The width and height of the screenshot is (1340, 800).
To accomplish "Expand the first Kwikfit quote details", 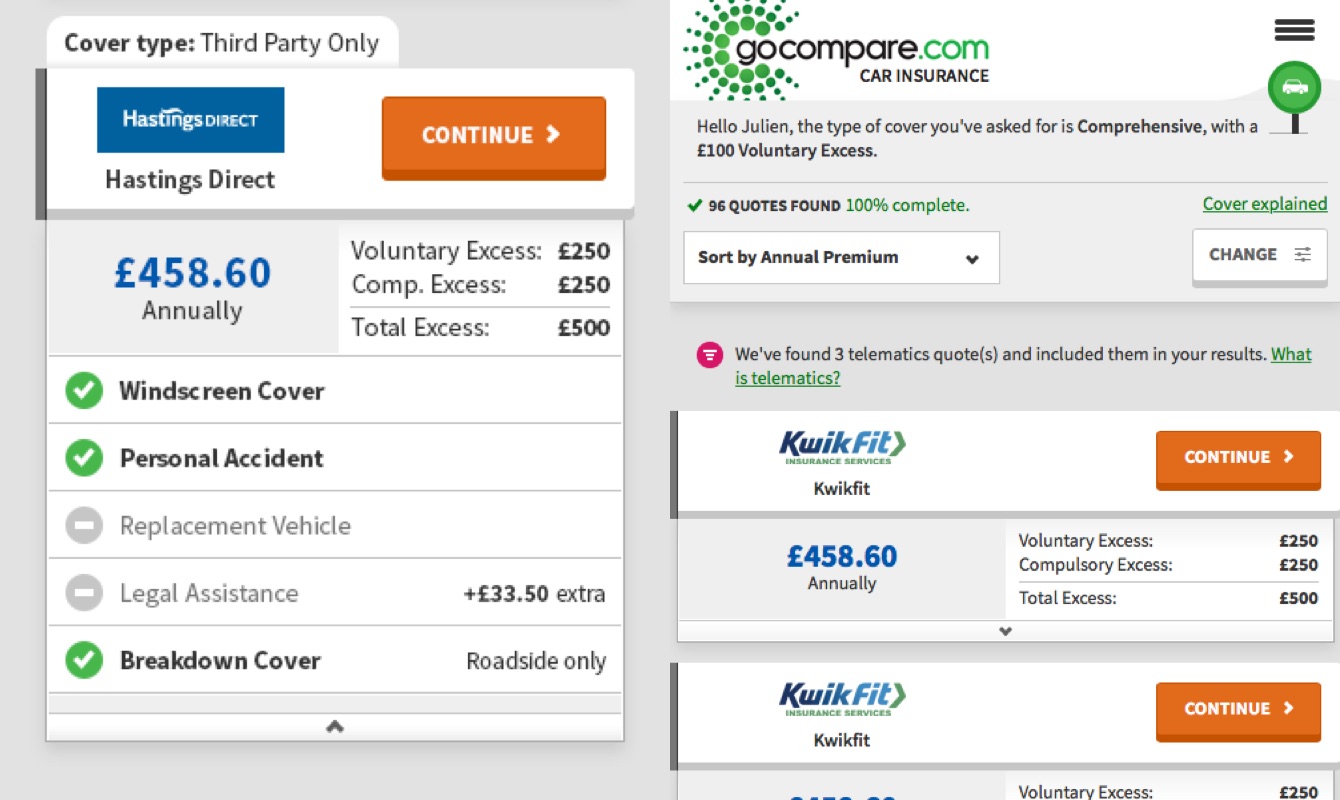I will (x=1005, y=631).
